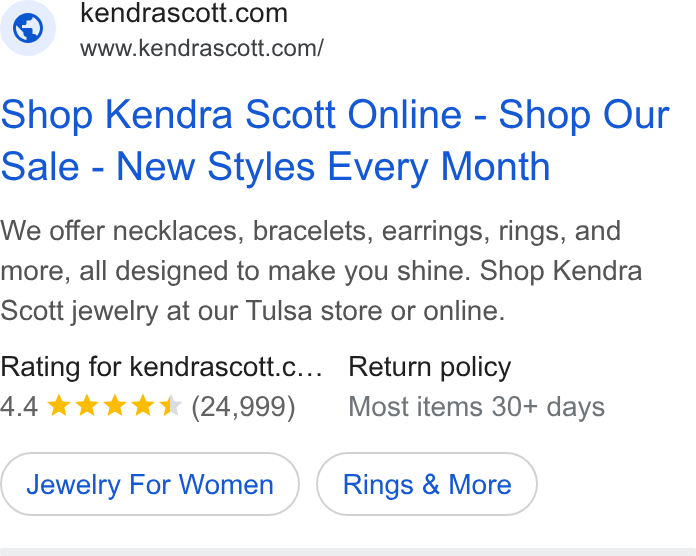Viewport: 696px width, 556px height.
Task: Click the 'Rating for kendrascott.c…' label
Action: (x=161, y=367)
